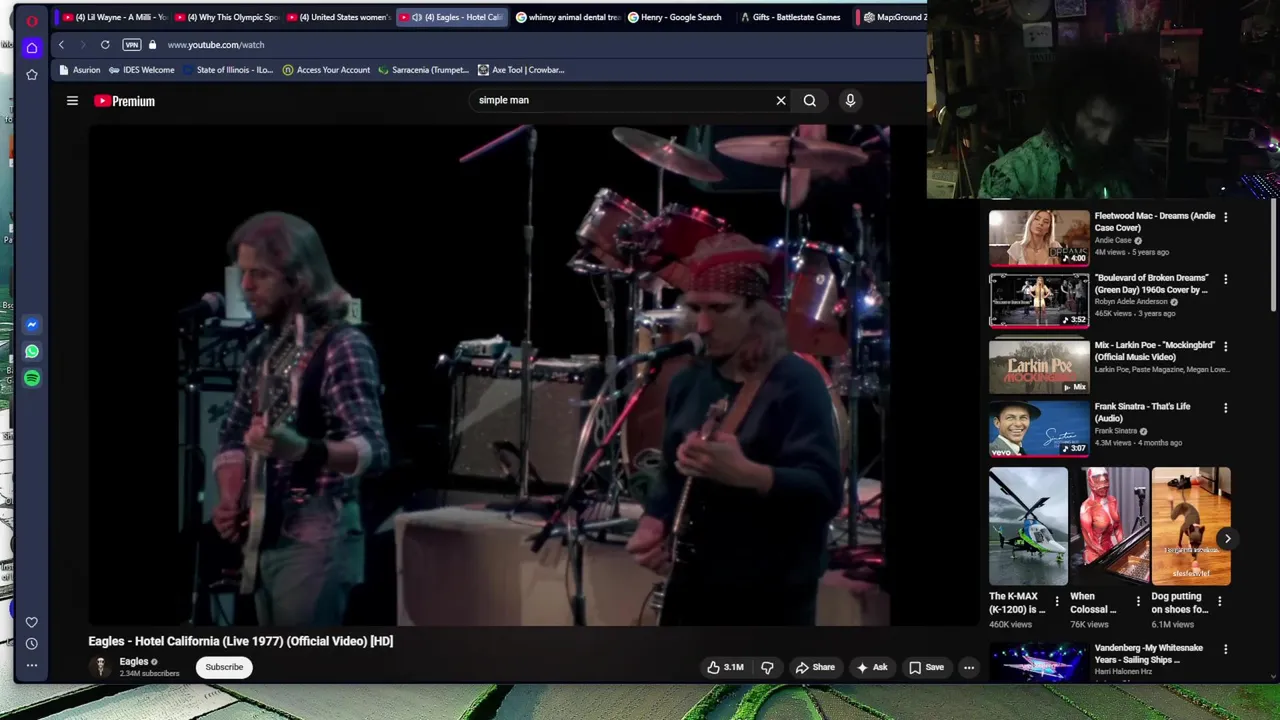The image size is (1280, 720).
Task: Save the video to a playlist
Action: tap(926, 667)
